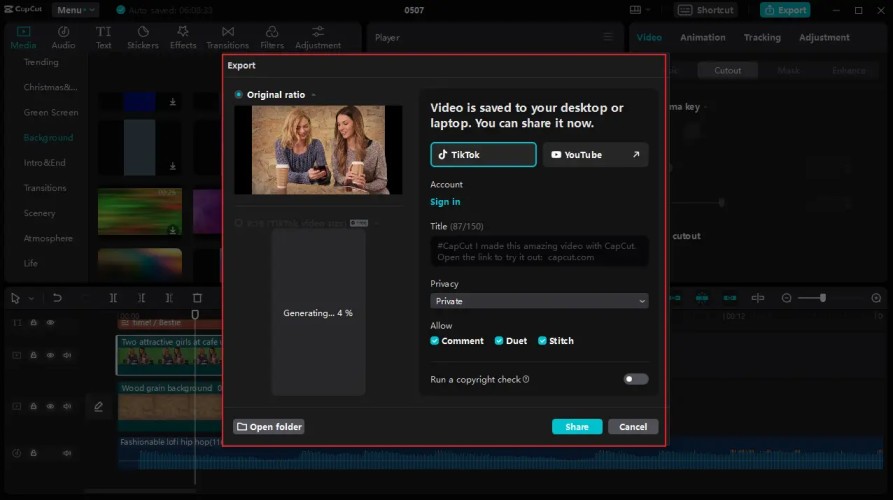Open the Player panel menu icon

coord(608,37)
